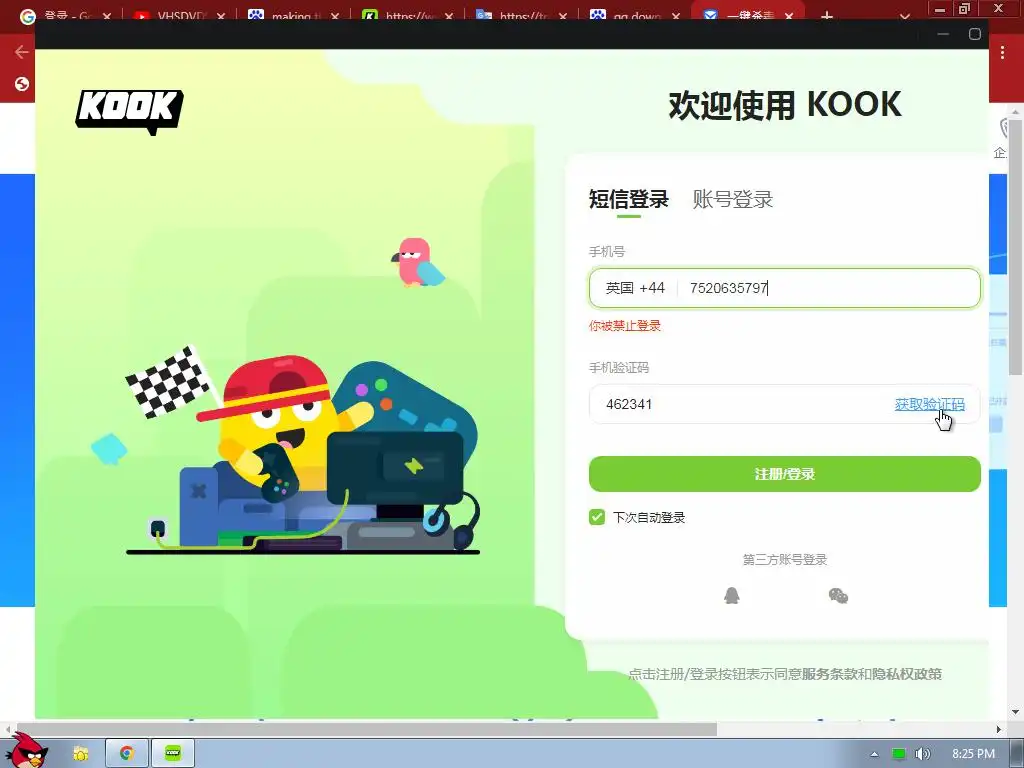Switch to the 账号登录 tab
The height and width of the screenshot is (768, 1024).
tap(733, 199)
